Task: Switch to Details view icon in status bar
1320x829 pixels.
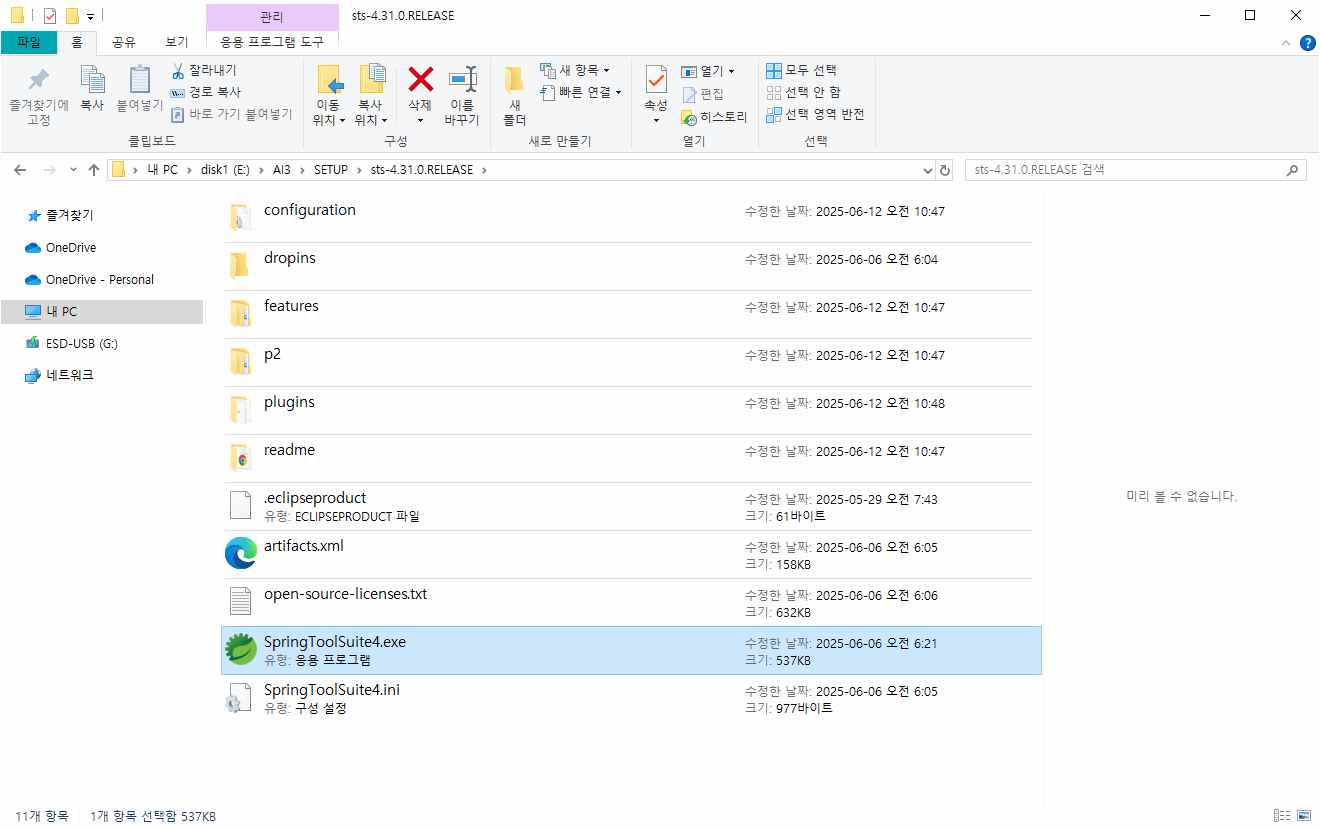Action: tap(1281, 816)
